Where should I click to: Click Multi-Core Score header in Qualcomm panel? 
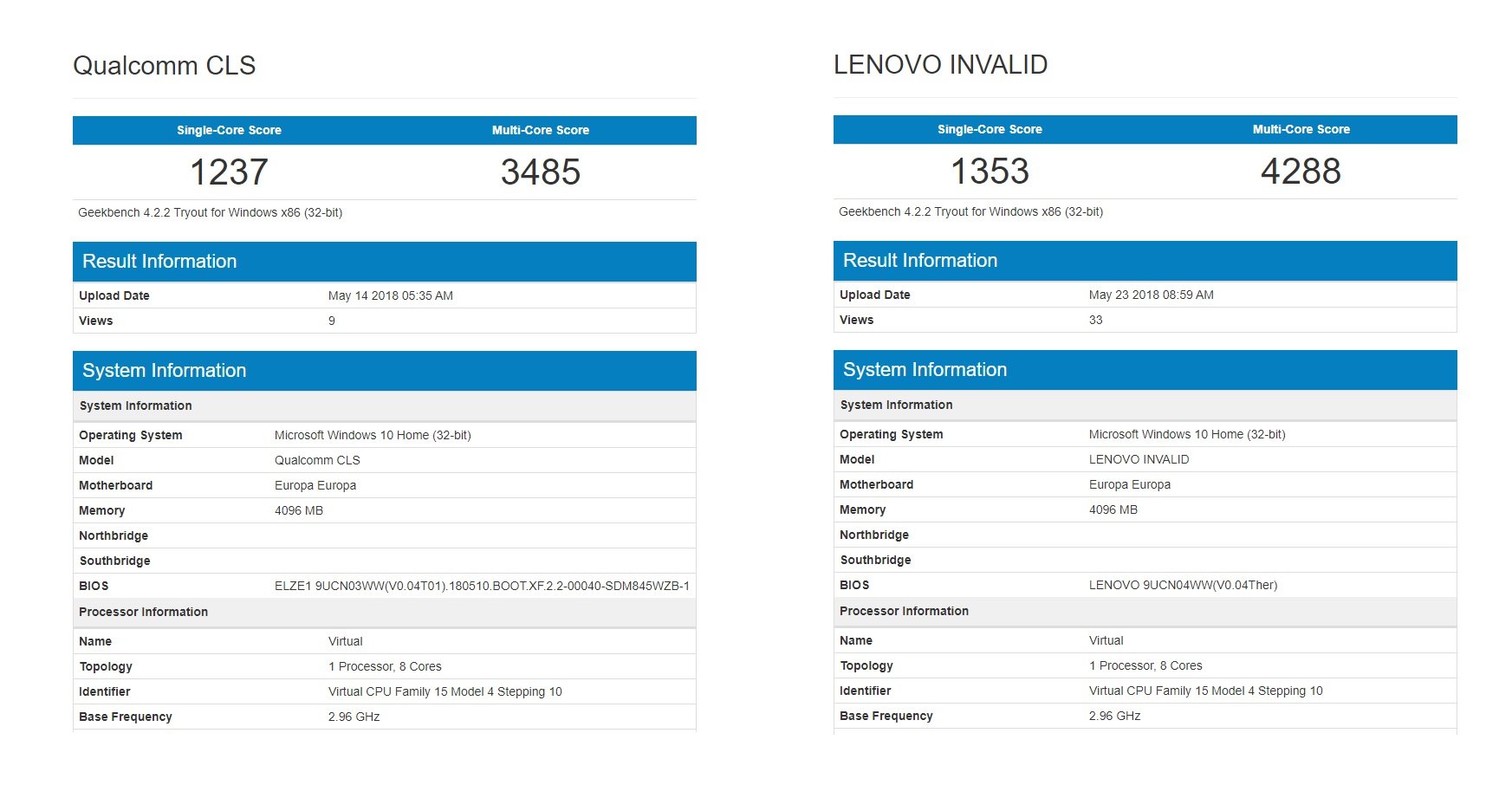pyautogui.click(x=541, y=130)
